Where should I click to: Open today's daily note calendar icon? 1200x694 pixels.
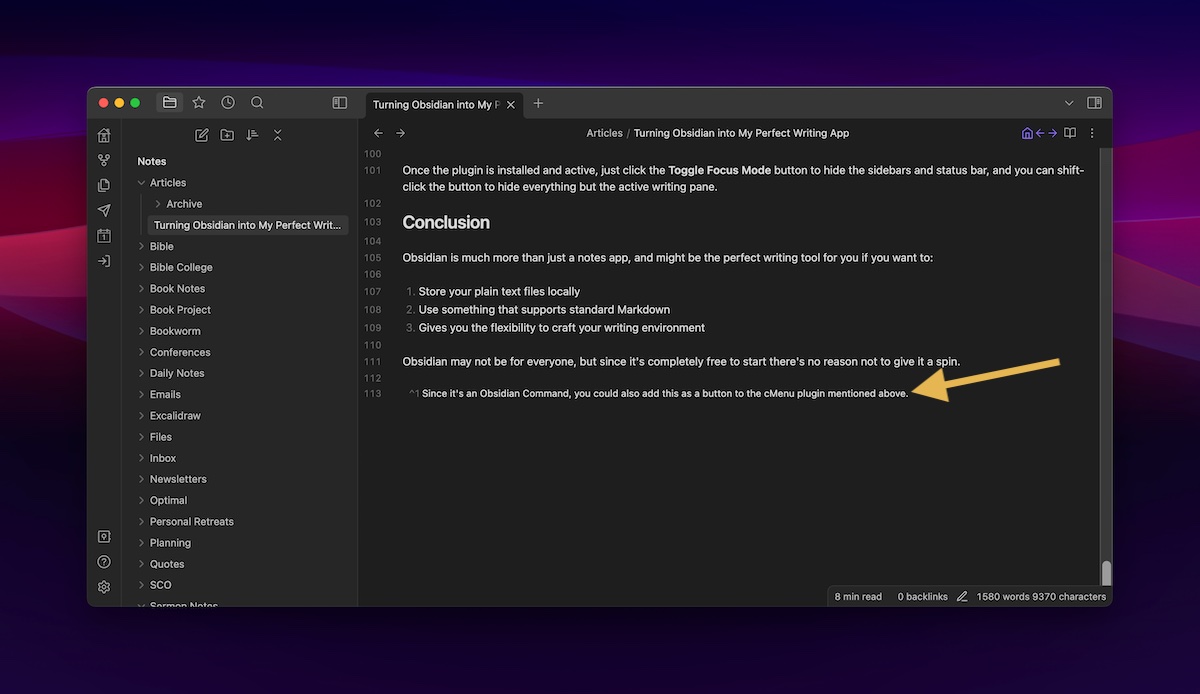tap(104, 236)
